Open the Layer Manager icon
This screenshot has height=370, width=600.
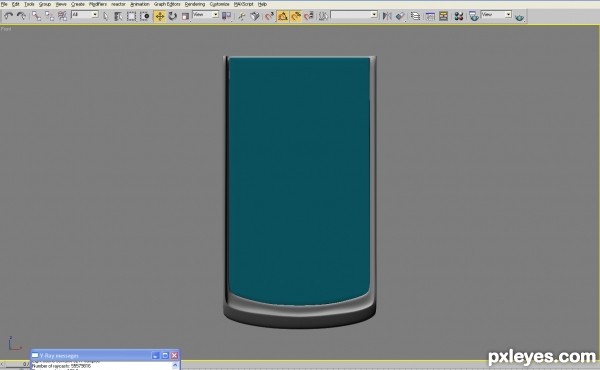[415, 16]
